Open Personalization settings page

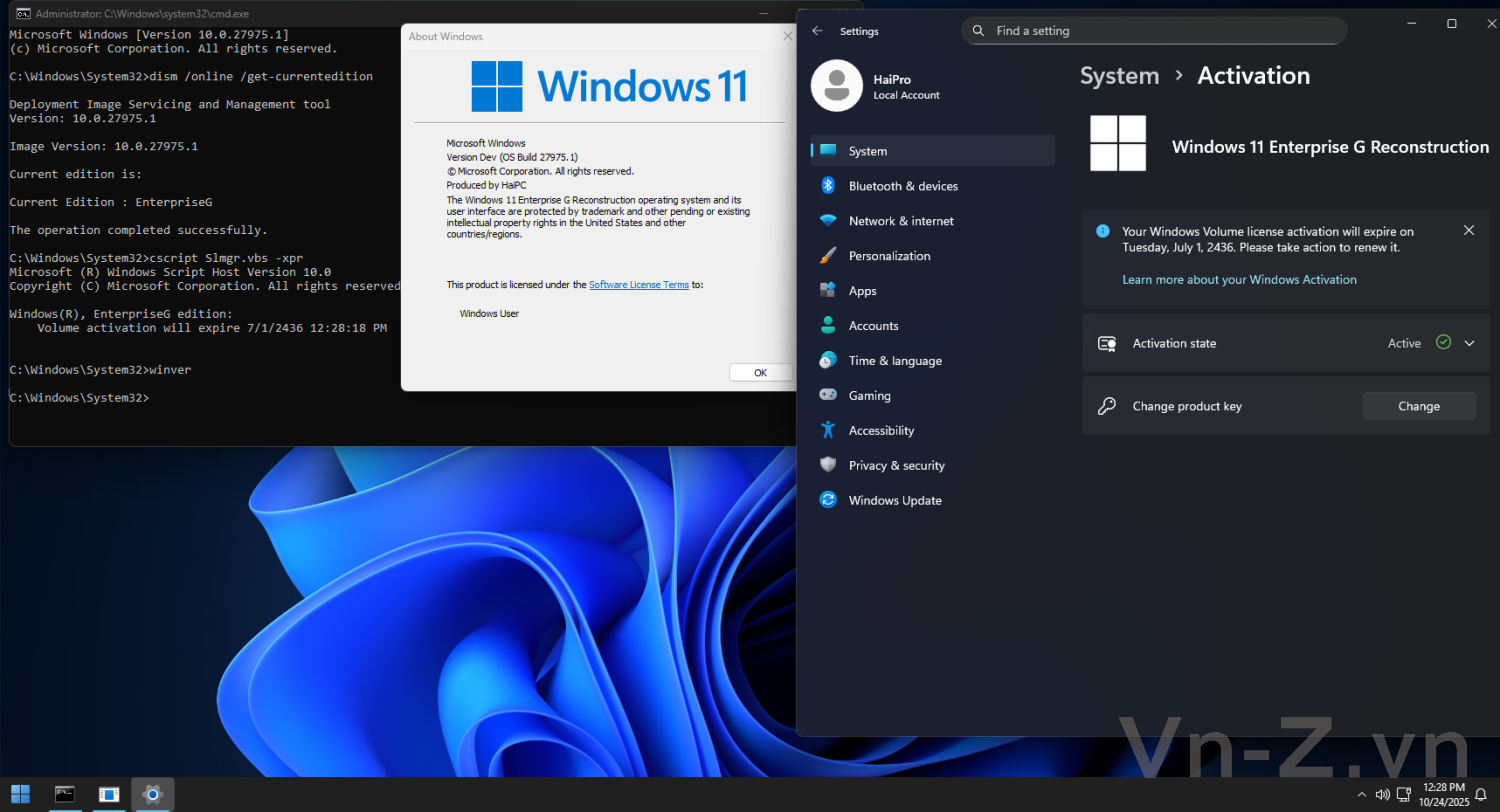click(889, 256)
